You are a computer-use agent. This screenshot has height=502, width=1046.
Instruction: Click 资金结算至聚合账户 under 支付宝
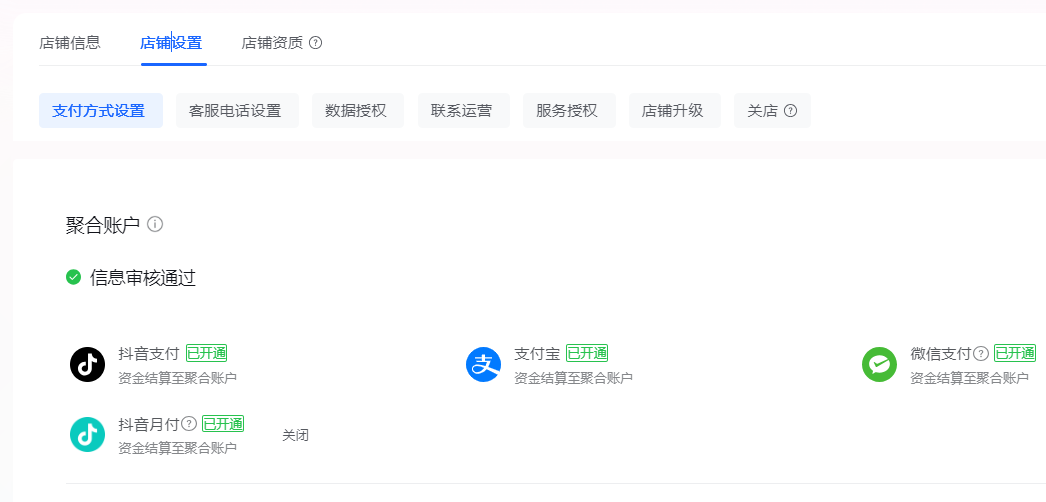point(574,378)
